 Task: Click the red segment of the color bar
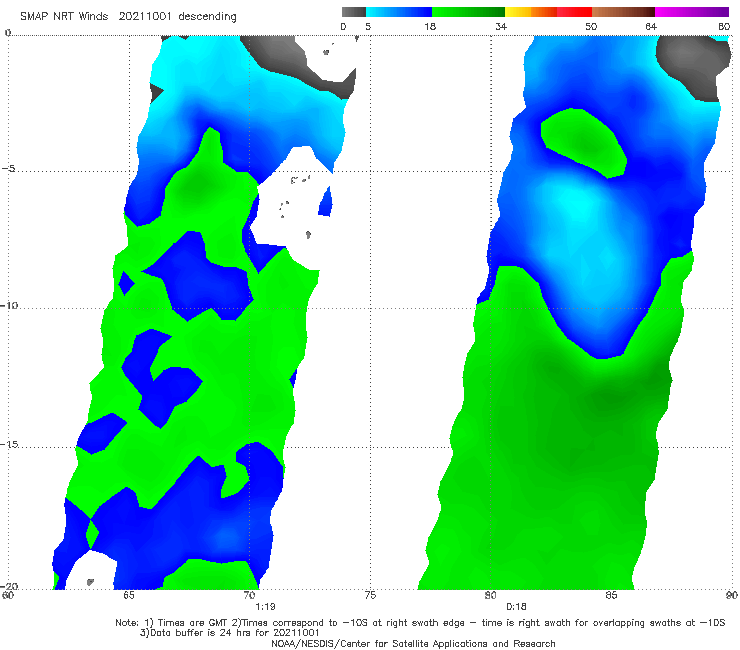click(x=574, y=12)
